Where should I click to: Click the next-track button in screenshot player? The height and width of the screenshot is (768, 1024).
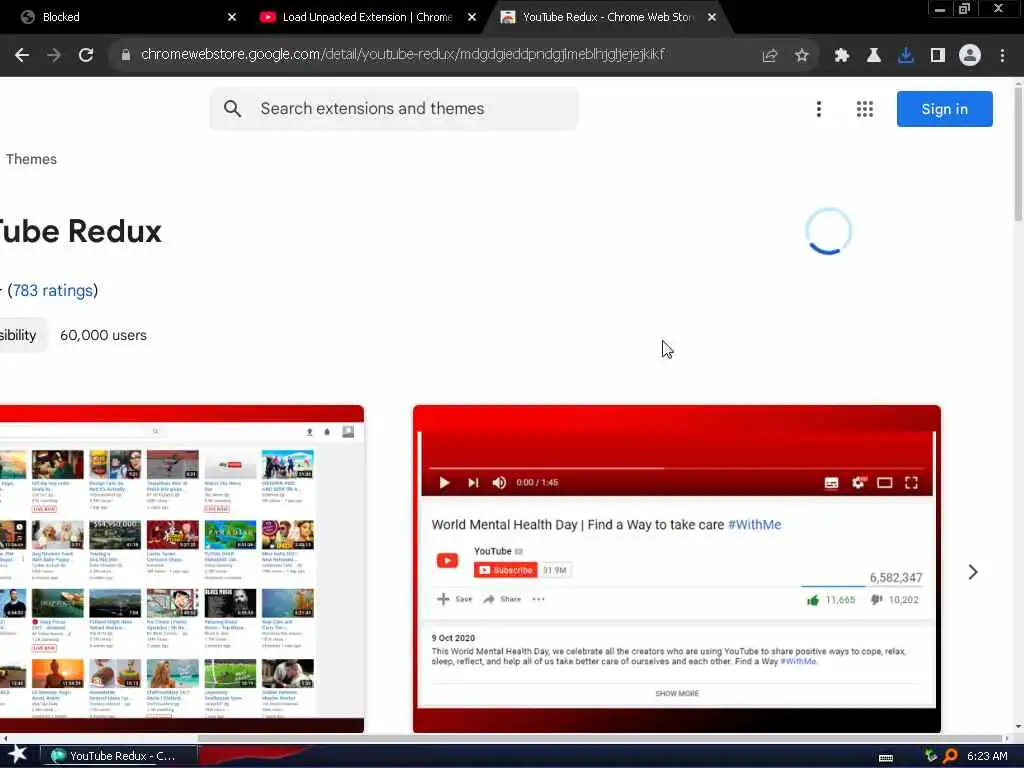473,483
